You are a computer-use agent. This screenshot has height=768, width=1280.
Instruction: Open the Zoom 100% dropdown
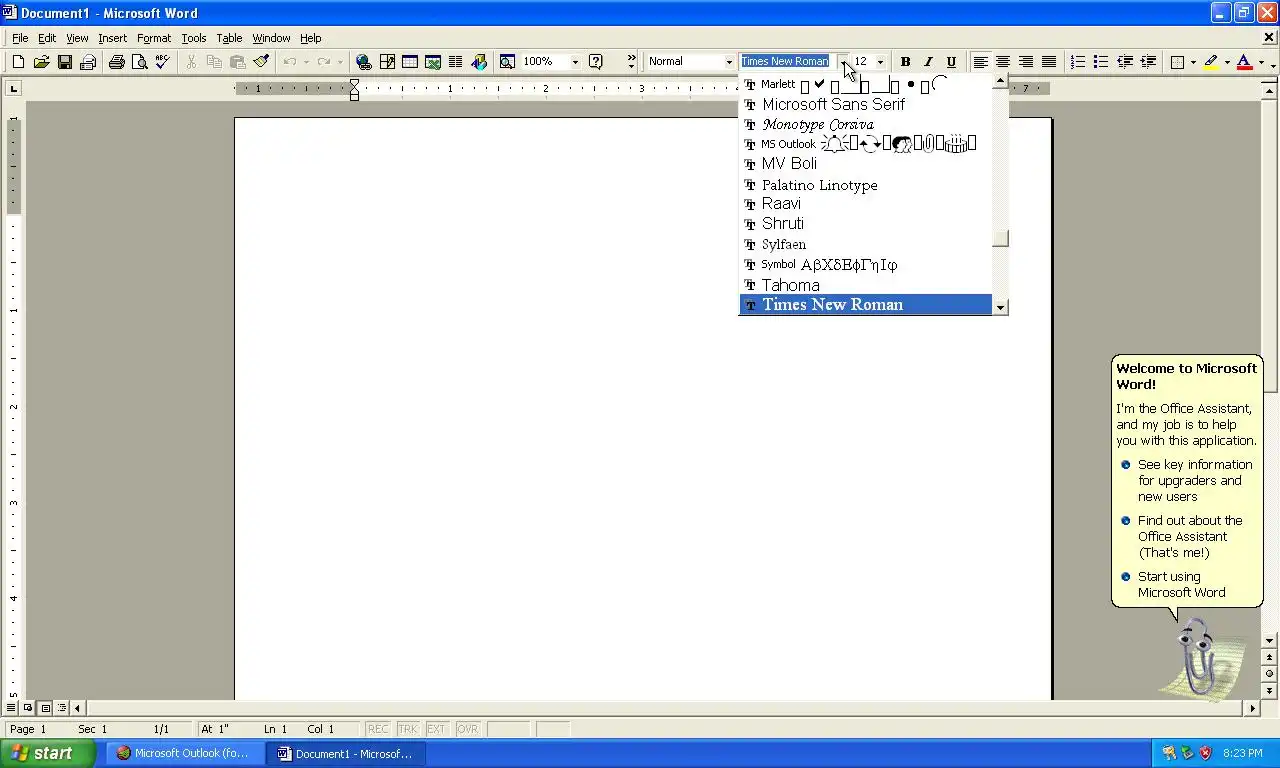tap(575, 62)
